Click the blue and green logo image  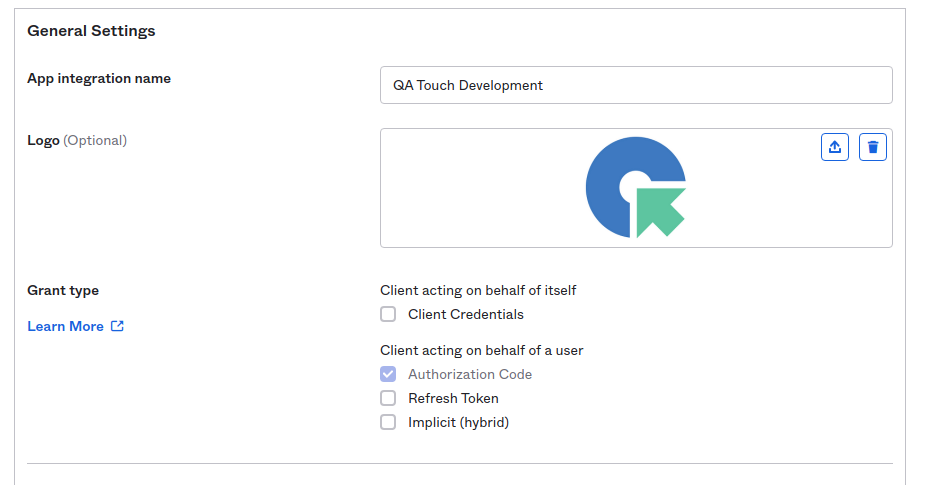tap(636, 188)
